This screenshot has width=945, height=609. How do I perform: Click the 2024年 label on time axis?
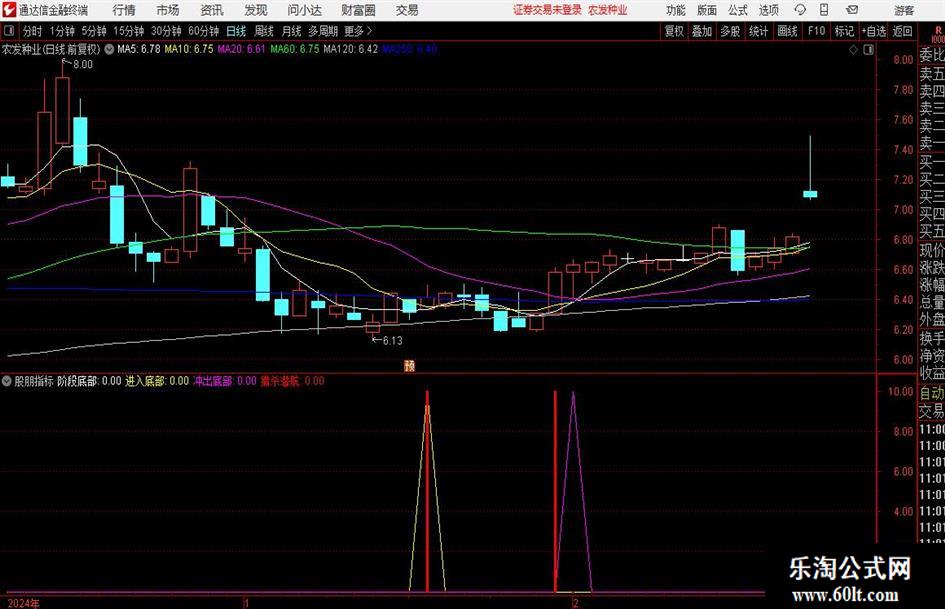[24, 603]
